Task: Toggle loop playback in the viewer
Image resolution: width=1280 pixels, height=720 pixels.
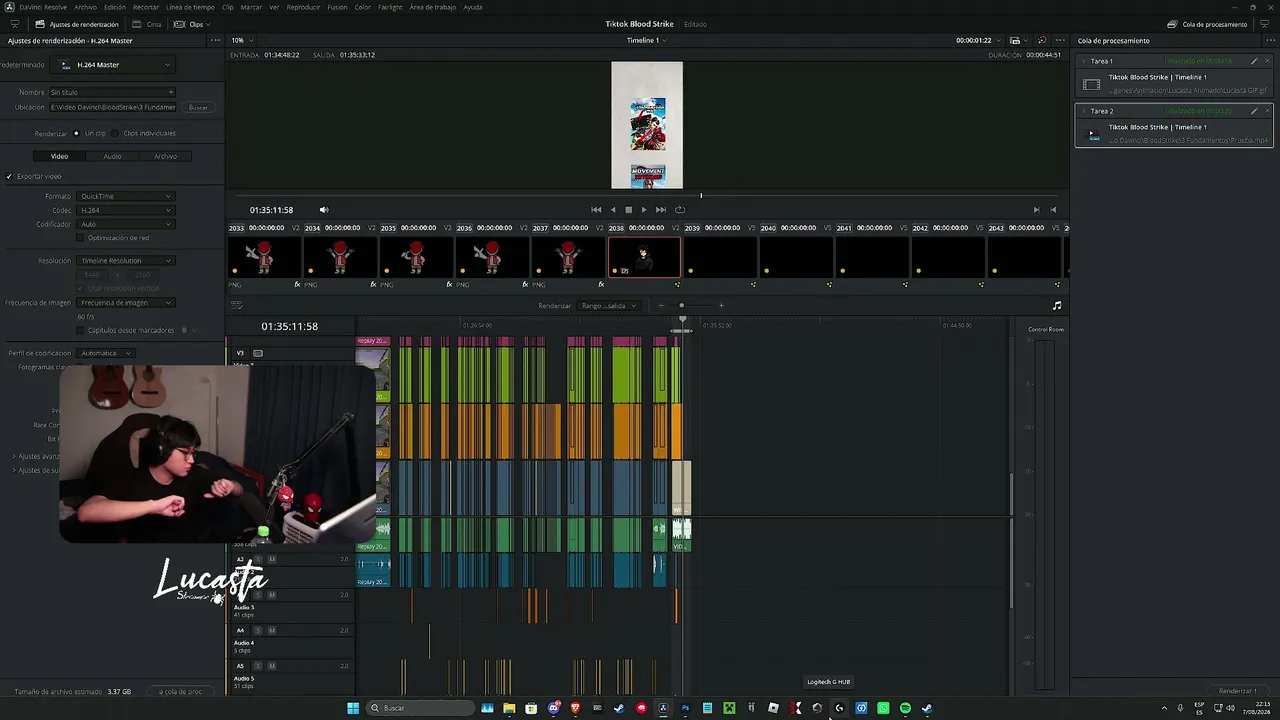Action: 680,210
